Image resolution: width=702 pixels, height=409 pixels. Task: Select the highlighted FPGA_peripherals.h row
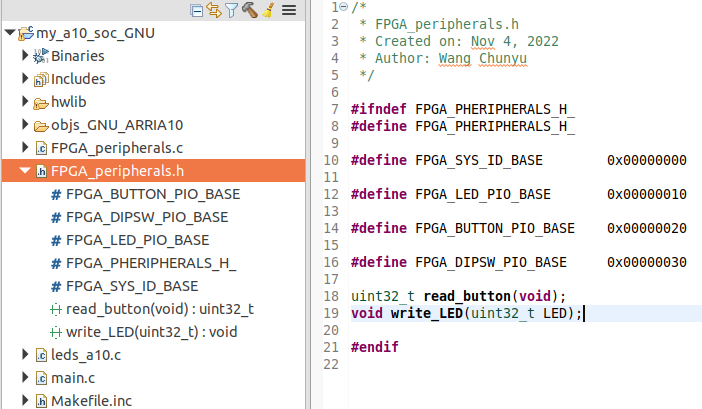pyautogui.click(x=154, y=170)
